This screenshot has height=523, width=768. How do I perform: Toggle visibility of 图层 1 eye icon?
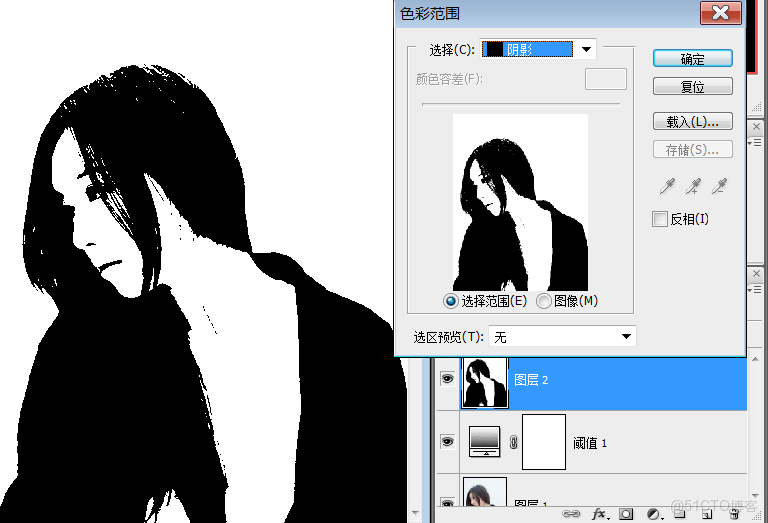tap(447, 502)
